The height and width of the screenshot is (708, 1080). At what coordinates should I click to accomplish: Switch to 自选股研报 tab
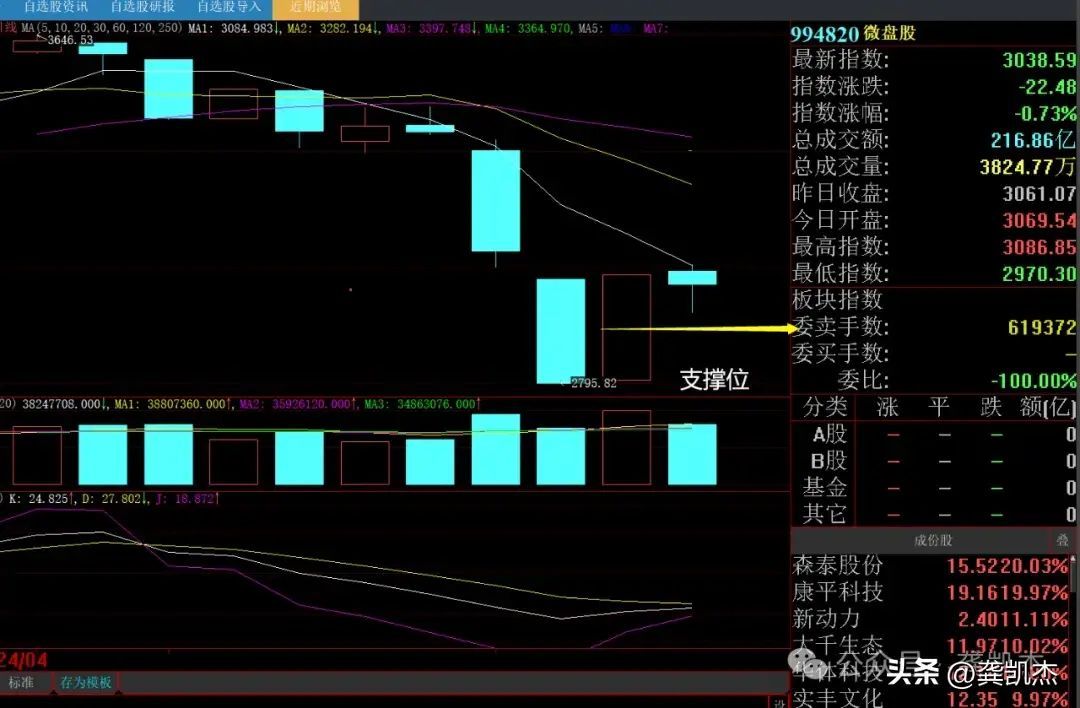coord(142,7)
